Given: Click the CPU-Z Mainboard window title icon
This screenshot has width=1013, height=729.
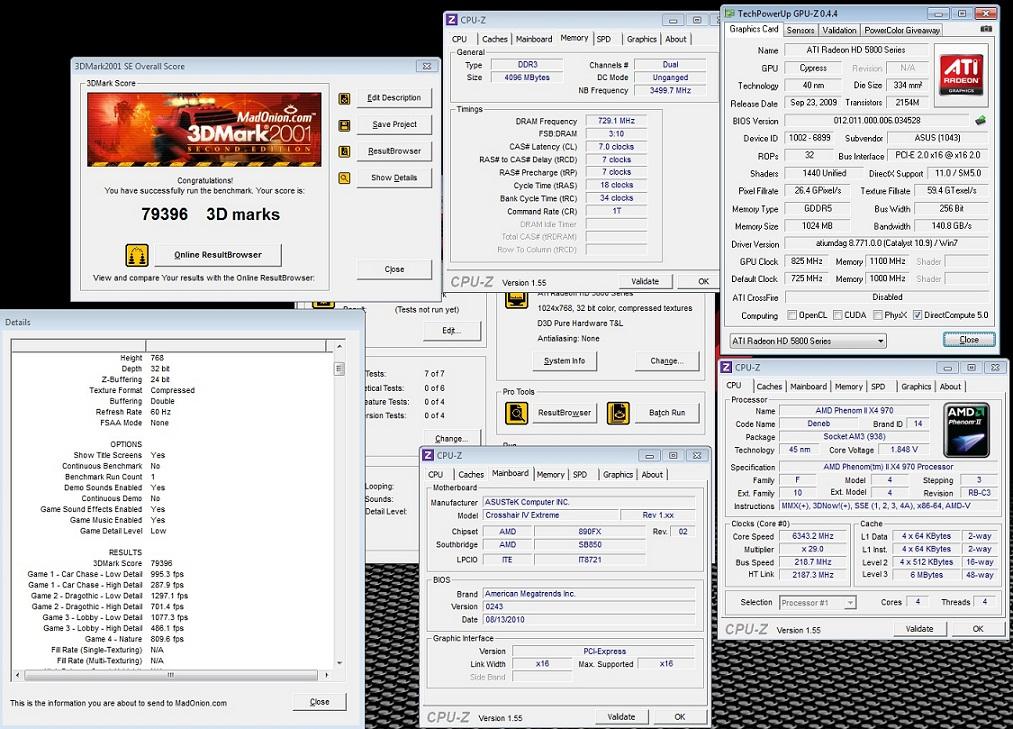Looking at the screenshot, I should pyautogui.click(x=428, y=456).
